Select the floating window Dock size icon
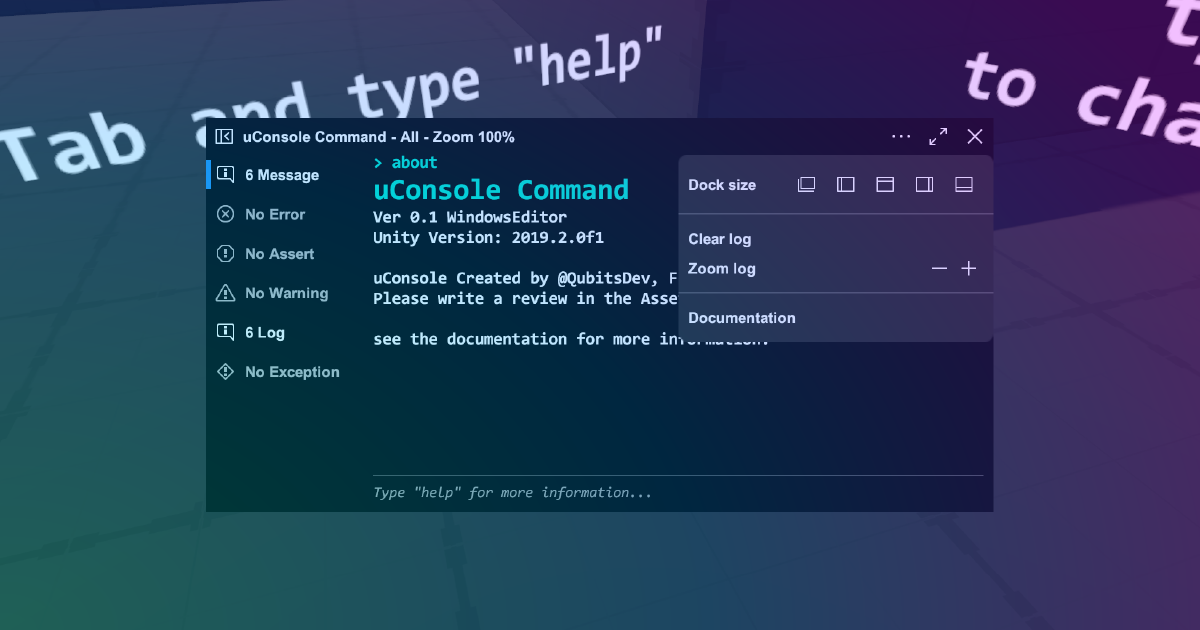1200x630 pixels. tap(806, 184)
